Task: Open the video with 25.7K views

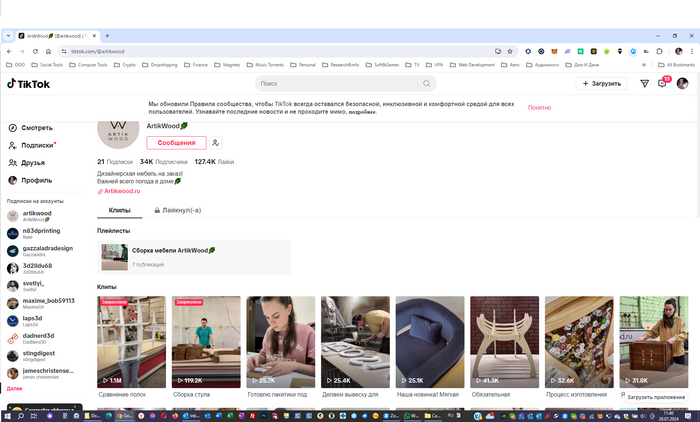Action: (x=280, y=342)
